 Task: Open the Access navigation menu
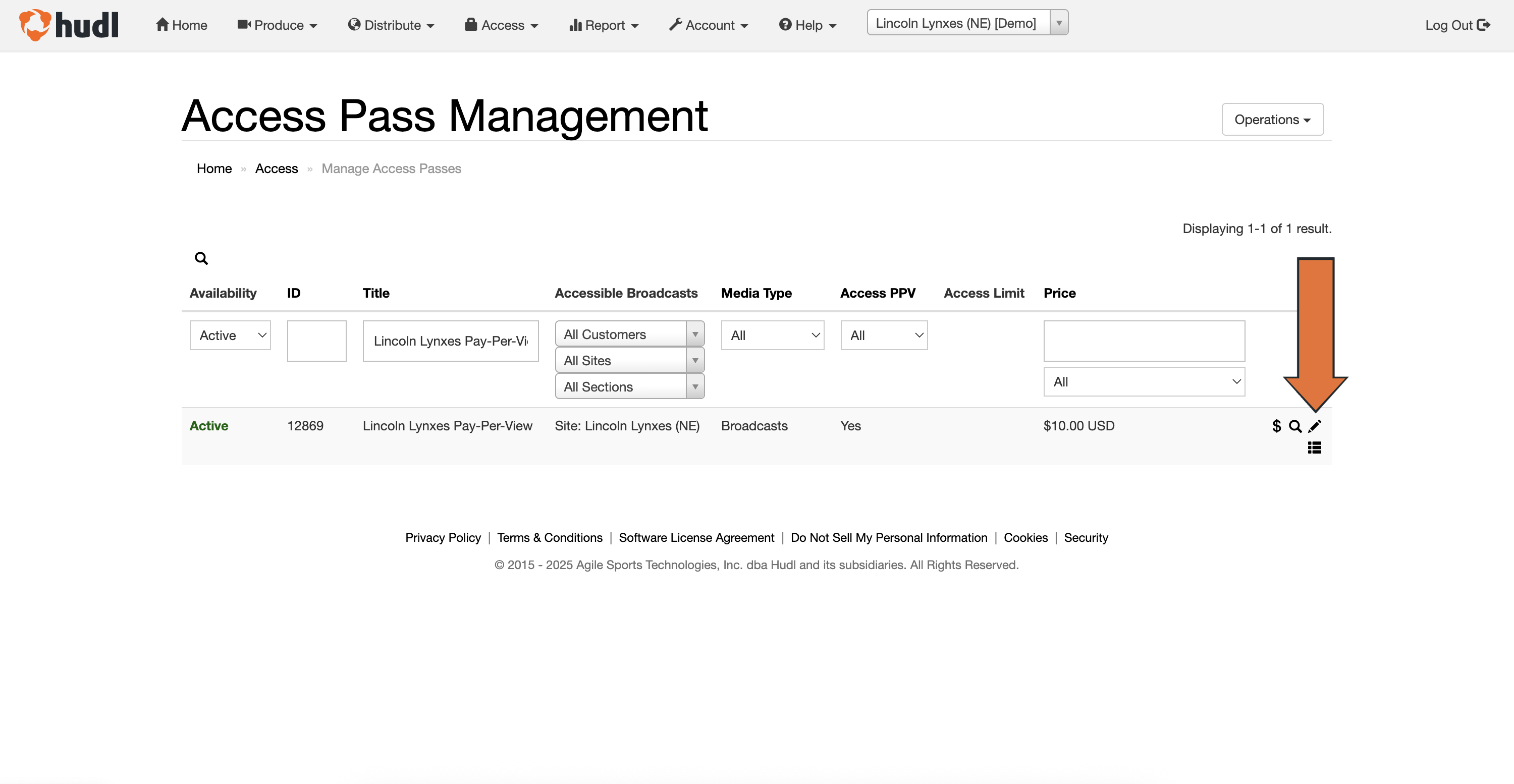coord(501,25)
